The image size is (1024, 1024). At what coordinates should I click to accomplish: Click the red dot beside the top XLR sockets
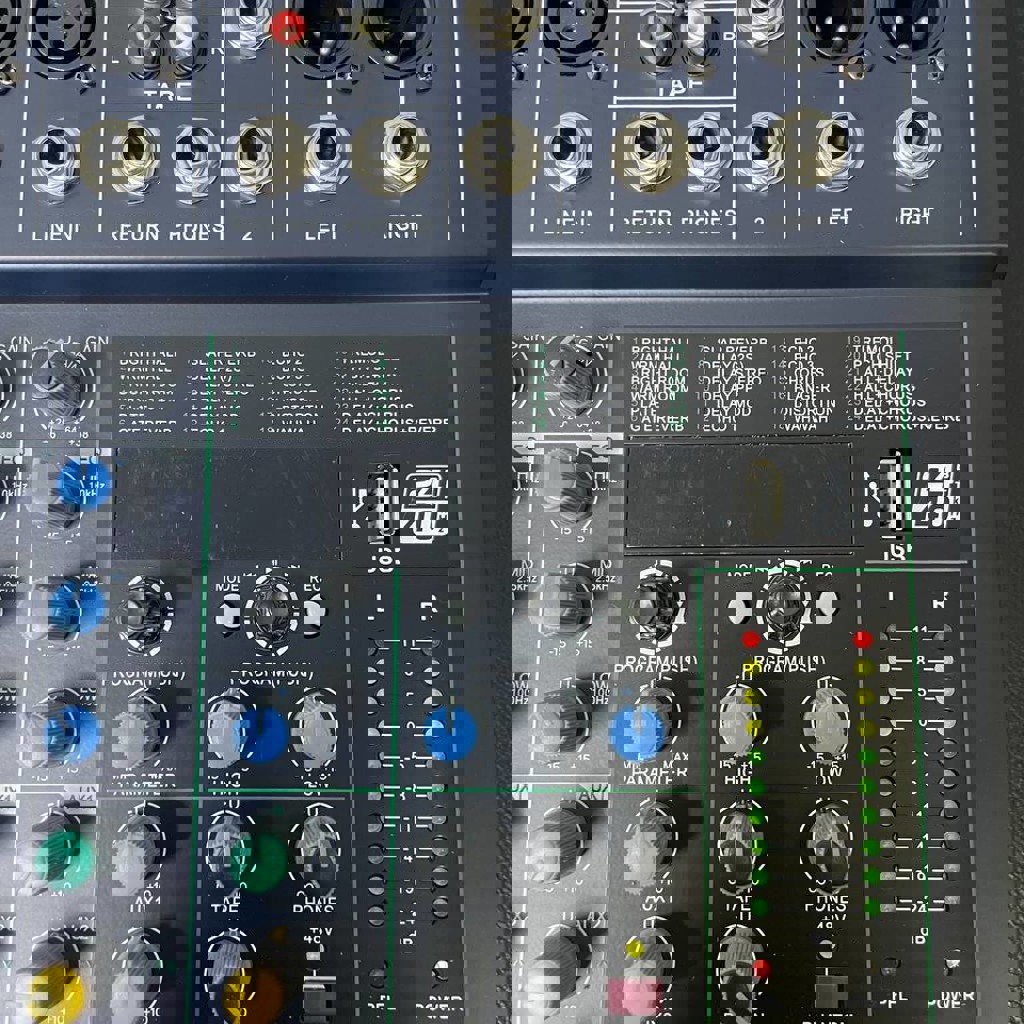(x=287, y=28)
